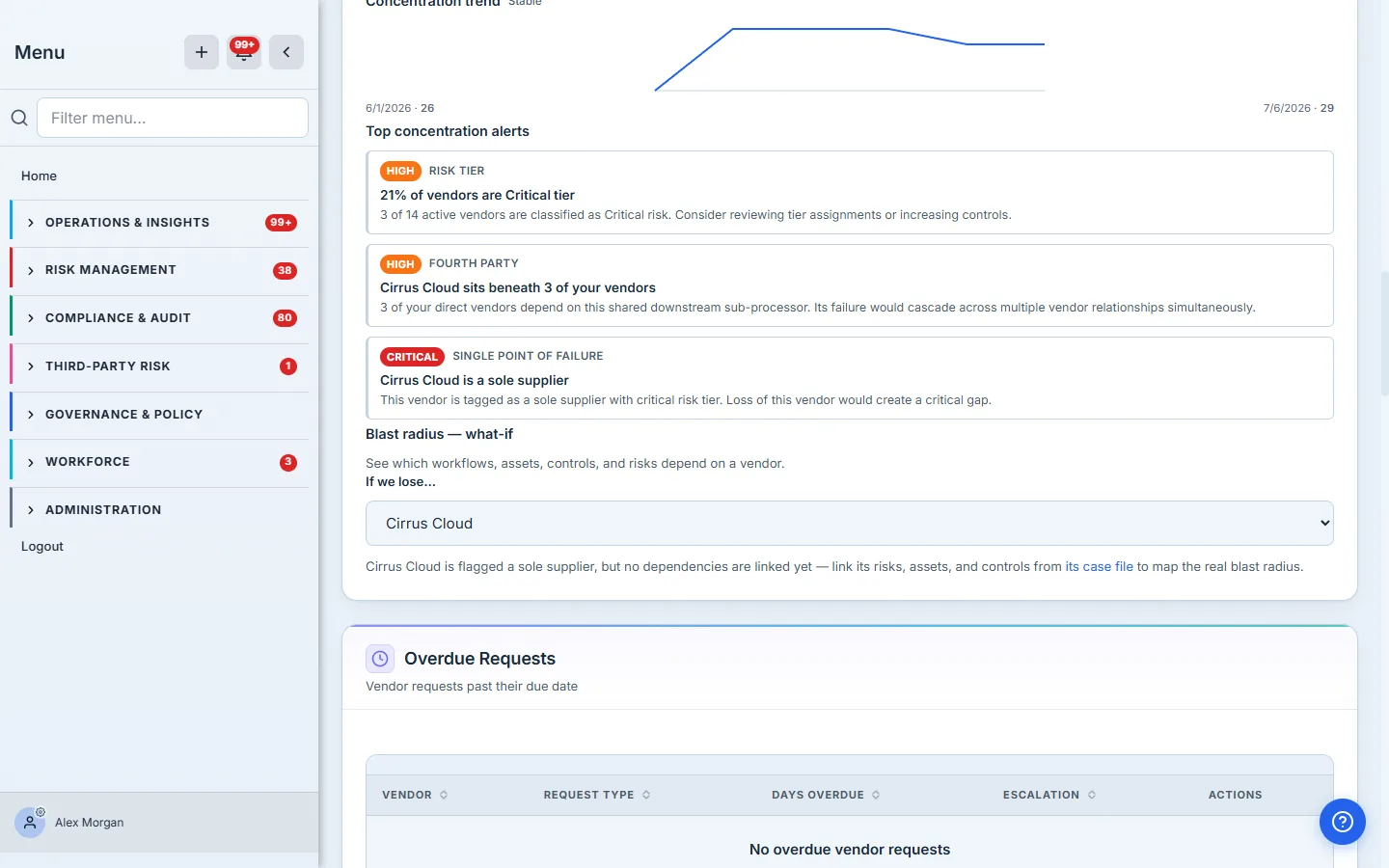Image resolution: width=1389 pixels, height=868 pixels.
Task: Sort by Request Type column sort icon
Action: 646,795
